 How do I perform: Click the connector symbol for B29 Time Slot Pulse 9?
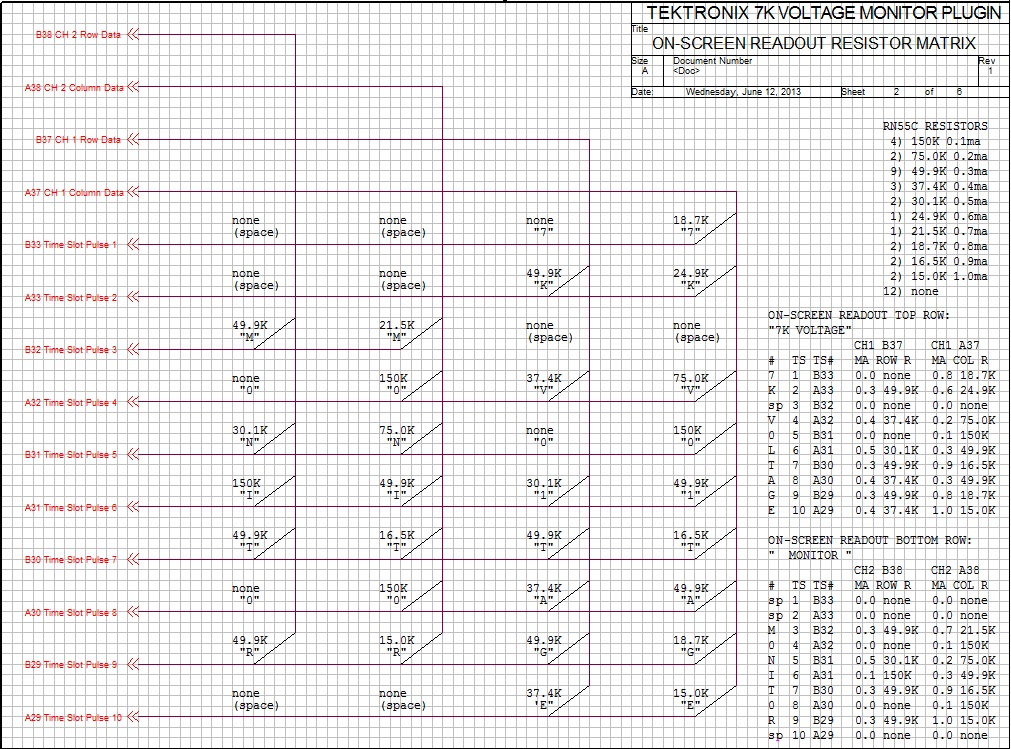133,665
